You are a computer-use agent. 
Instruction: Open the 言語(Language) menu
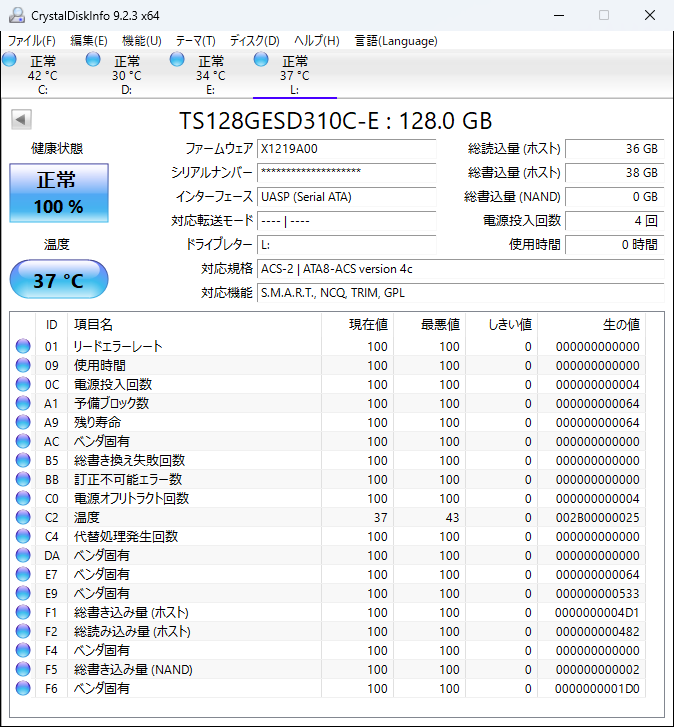tap(396, 41)
